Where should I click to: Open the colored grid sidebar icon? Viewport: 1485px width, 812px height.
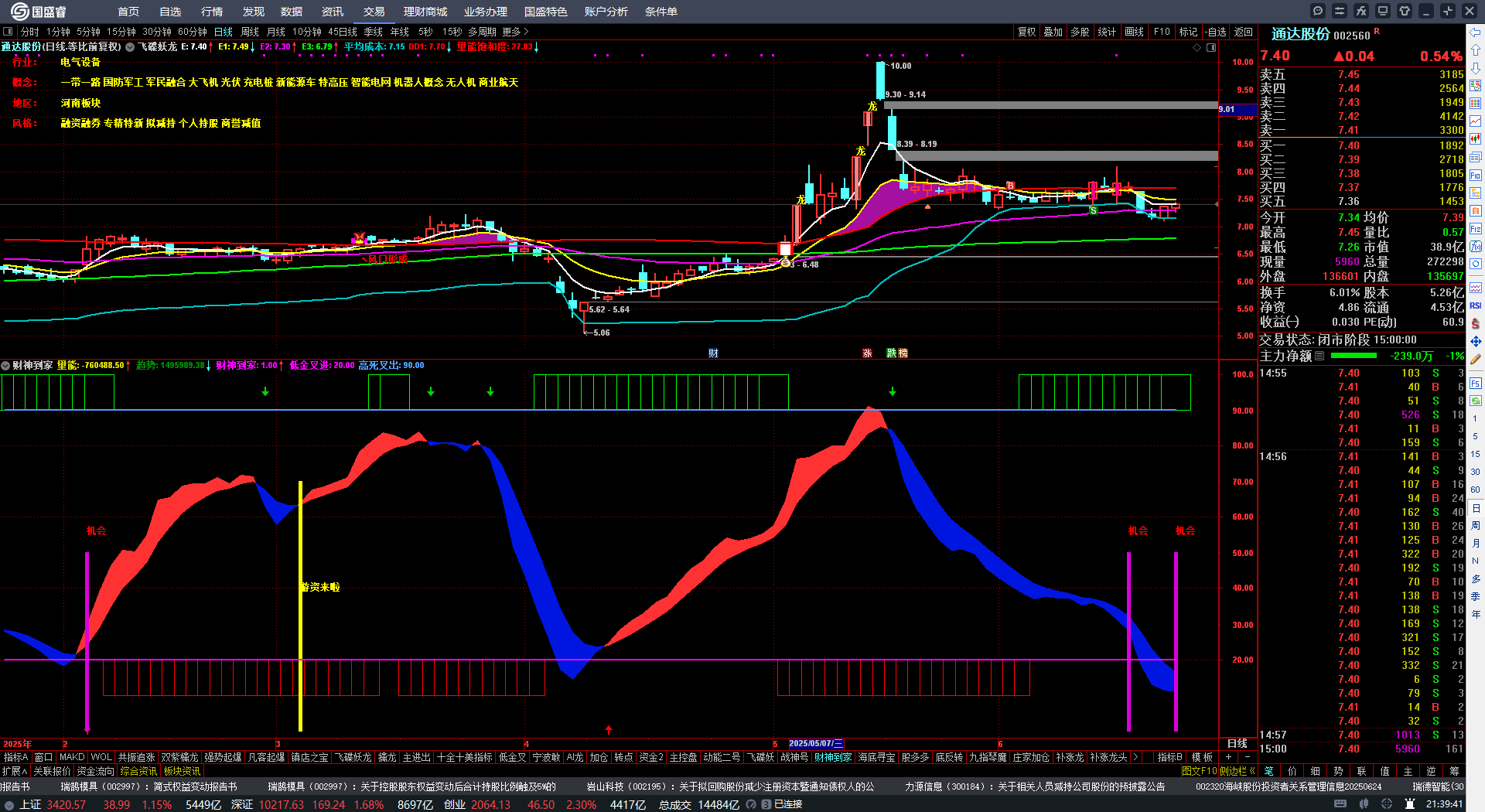(1476, 104)
